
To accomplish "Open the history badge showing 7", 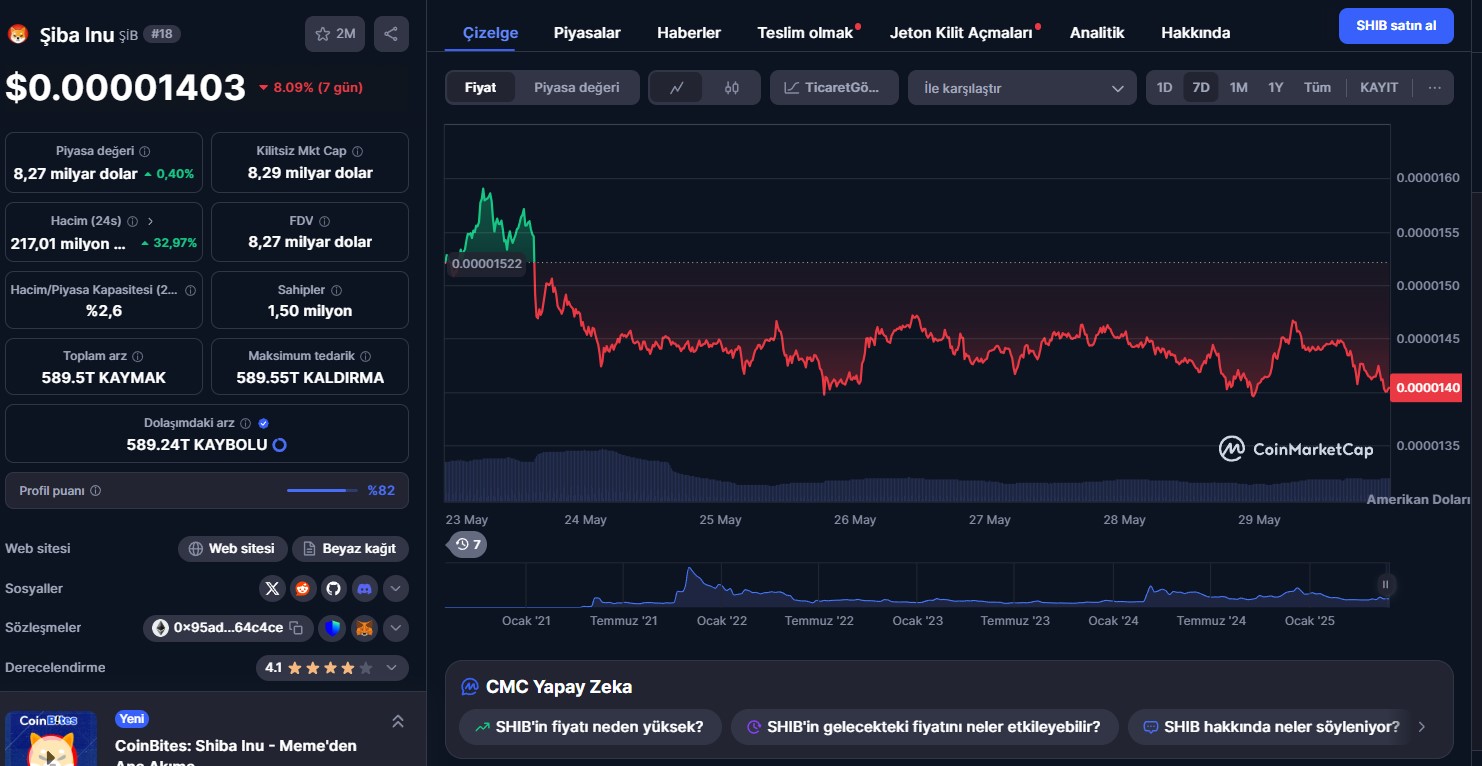I will point(467,545).
